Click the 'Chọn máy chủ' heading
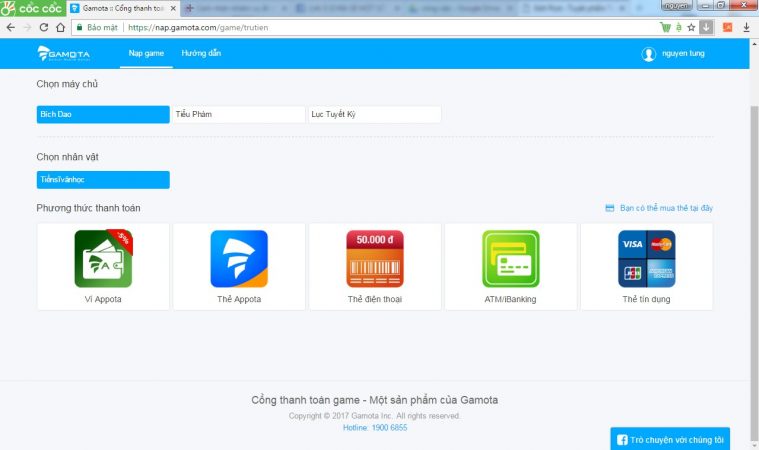 click(x=67, y=84)
